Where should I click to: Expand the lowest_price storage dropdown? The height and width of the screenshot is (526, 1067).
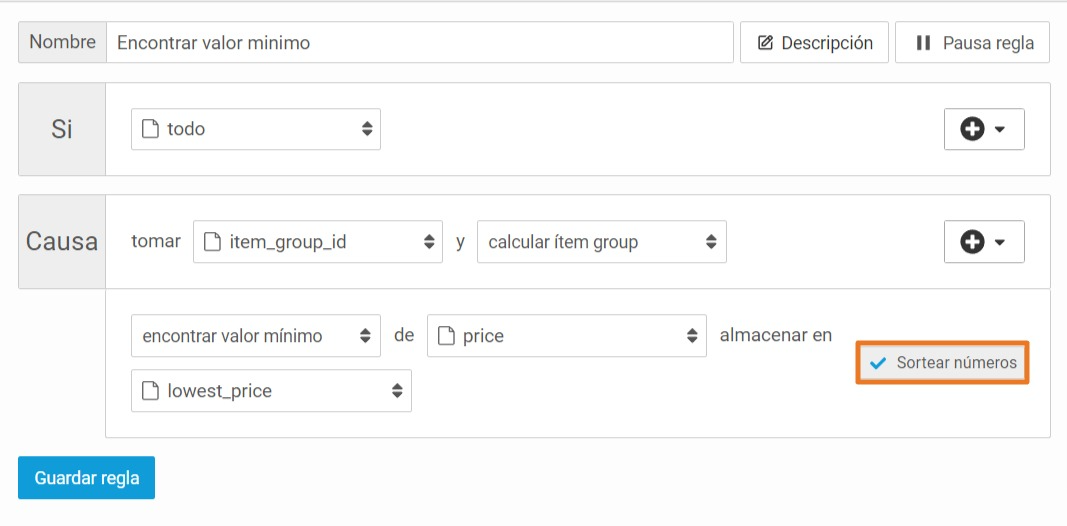point(272,391)
